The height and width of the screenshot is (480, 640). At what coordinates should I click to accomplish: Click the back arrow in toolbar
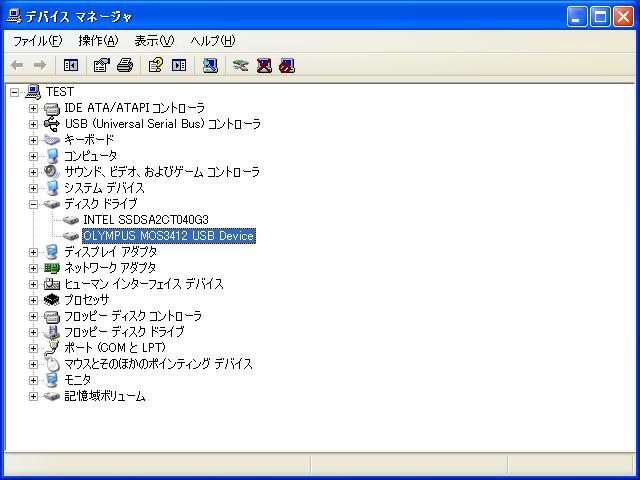point(17,65)
